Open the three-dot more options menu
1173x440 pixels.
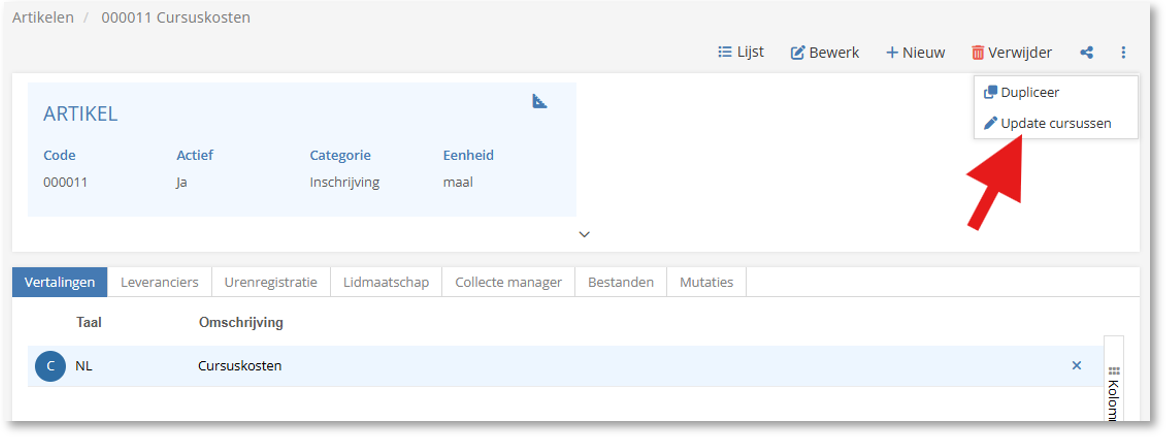coord(1123,53)
